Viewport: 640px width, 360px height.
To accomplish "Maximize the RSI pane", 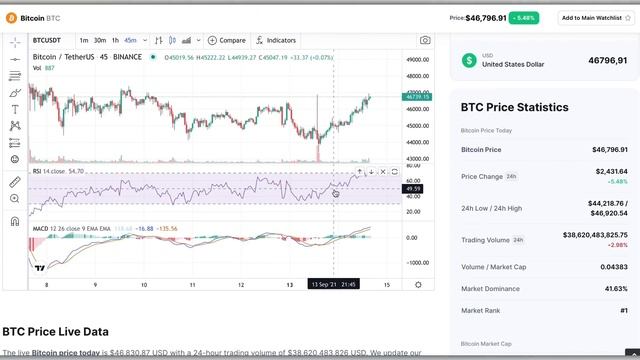I will point(395,172).
